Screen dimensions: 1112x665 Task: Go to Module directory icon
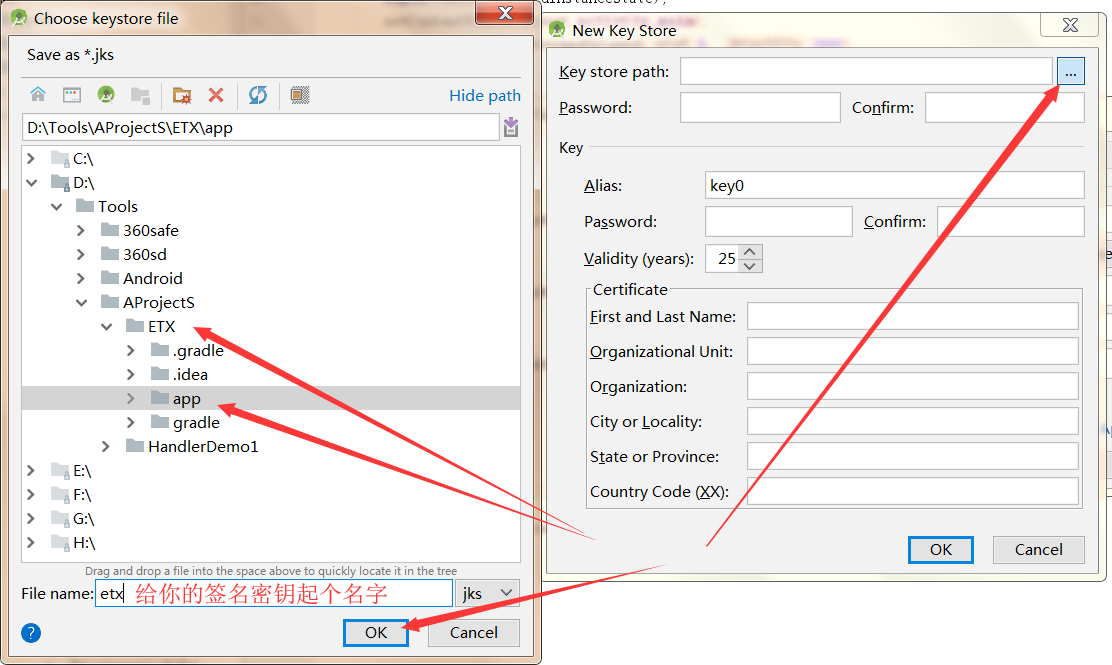coord(140,94)
